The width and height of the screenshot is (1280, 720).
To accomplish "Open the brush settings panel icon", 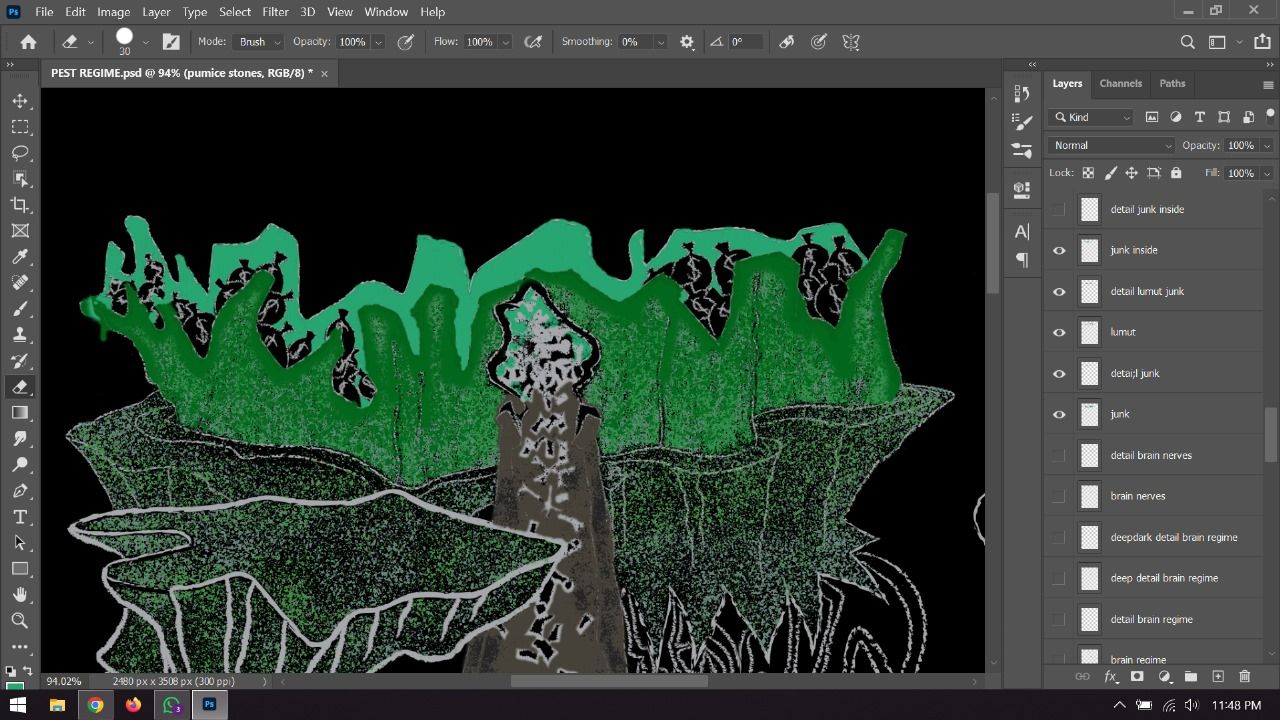I will coord(171,42).
